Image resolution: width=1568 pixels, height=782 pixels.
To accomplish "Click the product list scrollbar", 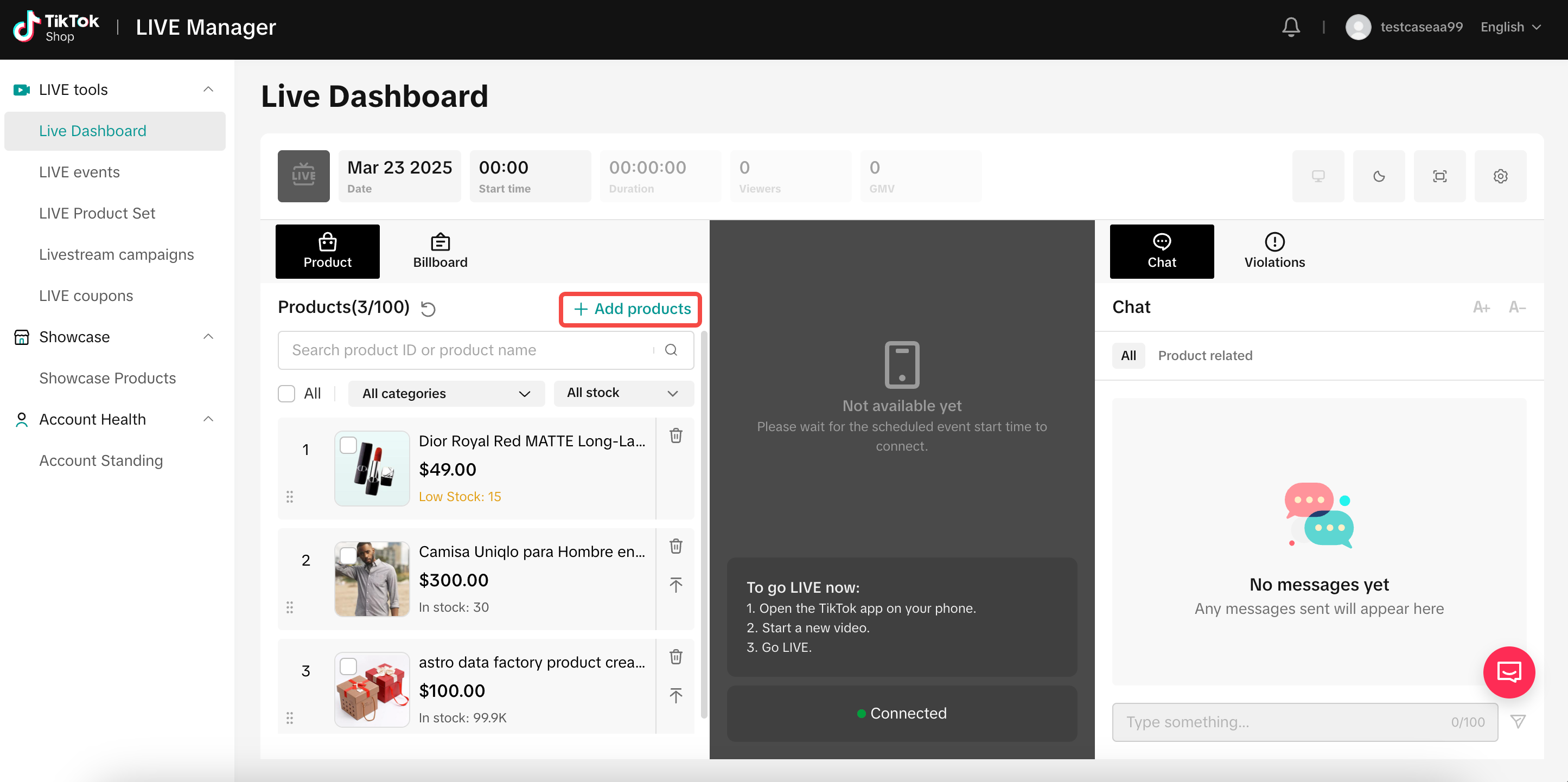I will [704, 523].
